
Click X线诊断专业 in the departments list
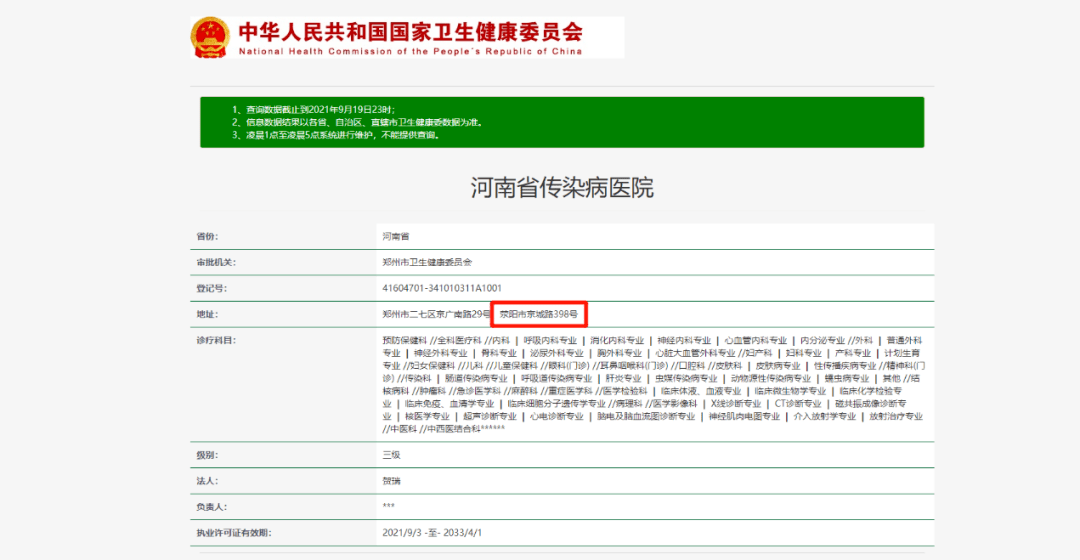(x=736, y=404)
